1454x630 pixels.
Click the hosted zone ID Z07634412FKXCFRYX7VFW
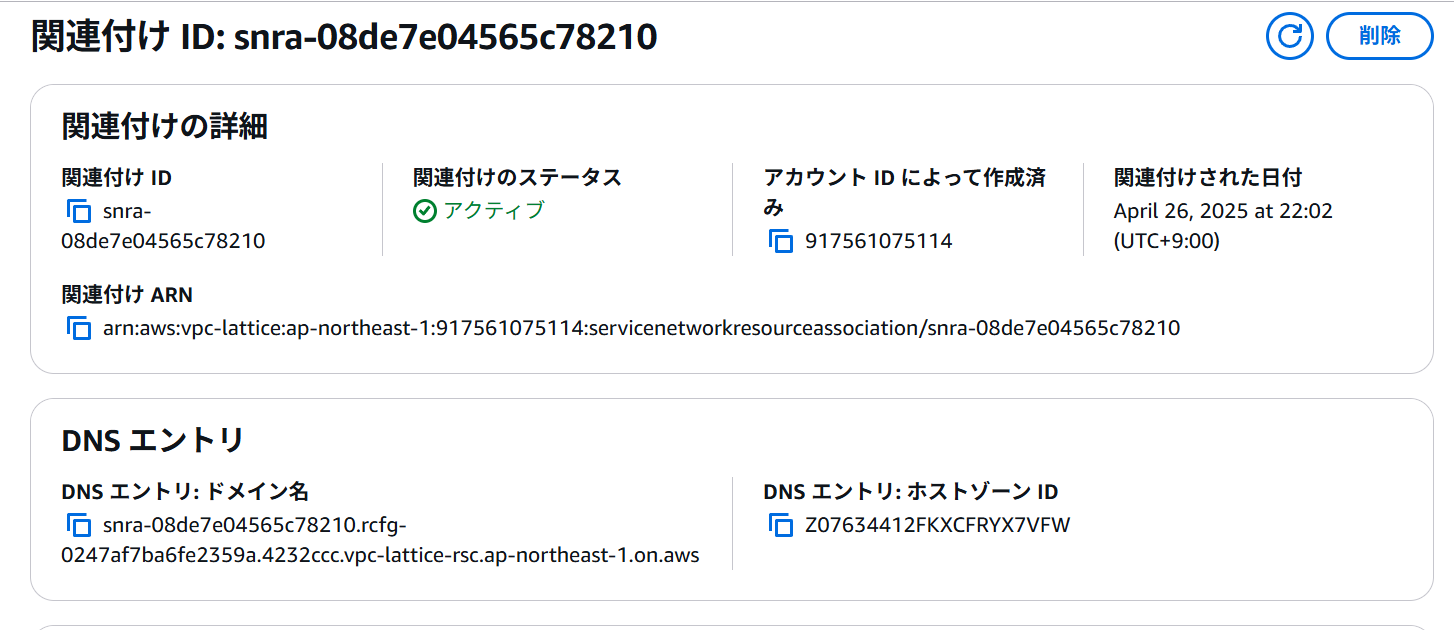[x=937, y=525]
